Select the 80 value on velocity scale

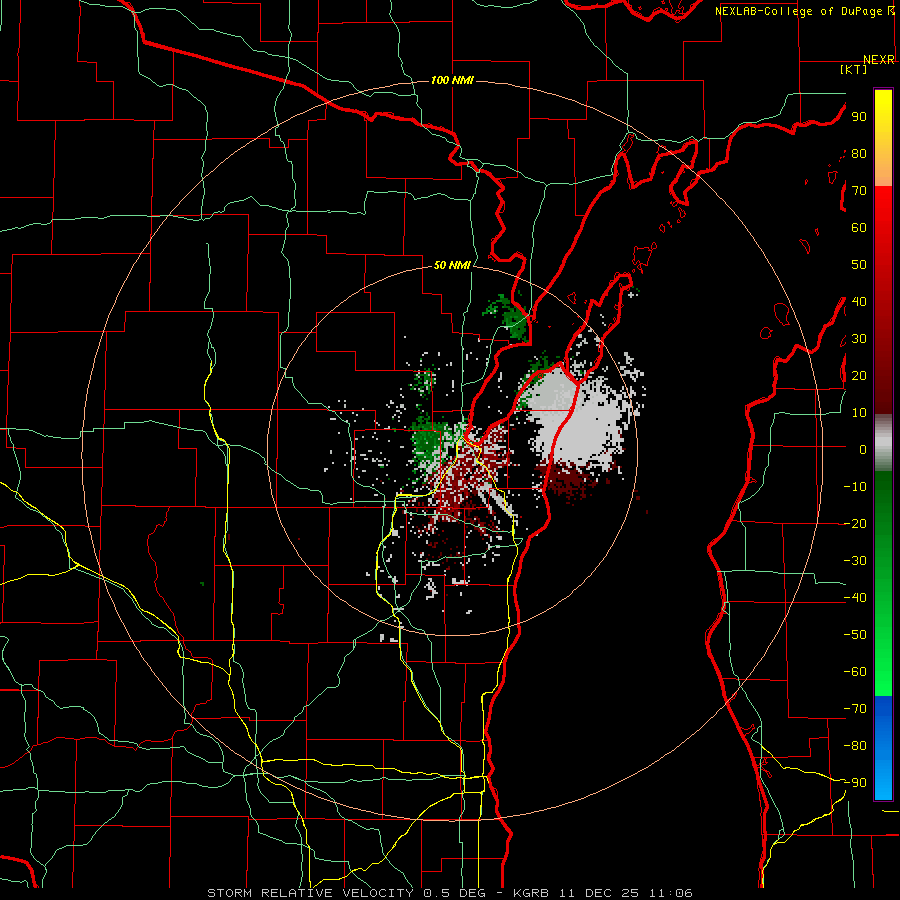click(859, 153)
